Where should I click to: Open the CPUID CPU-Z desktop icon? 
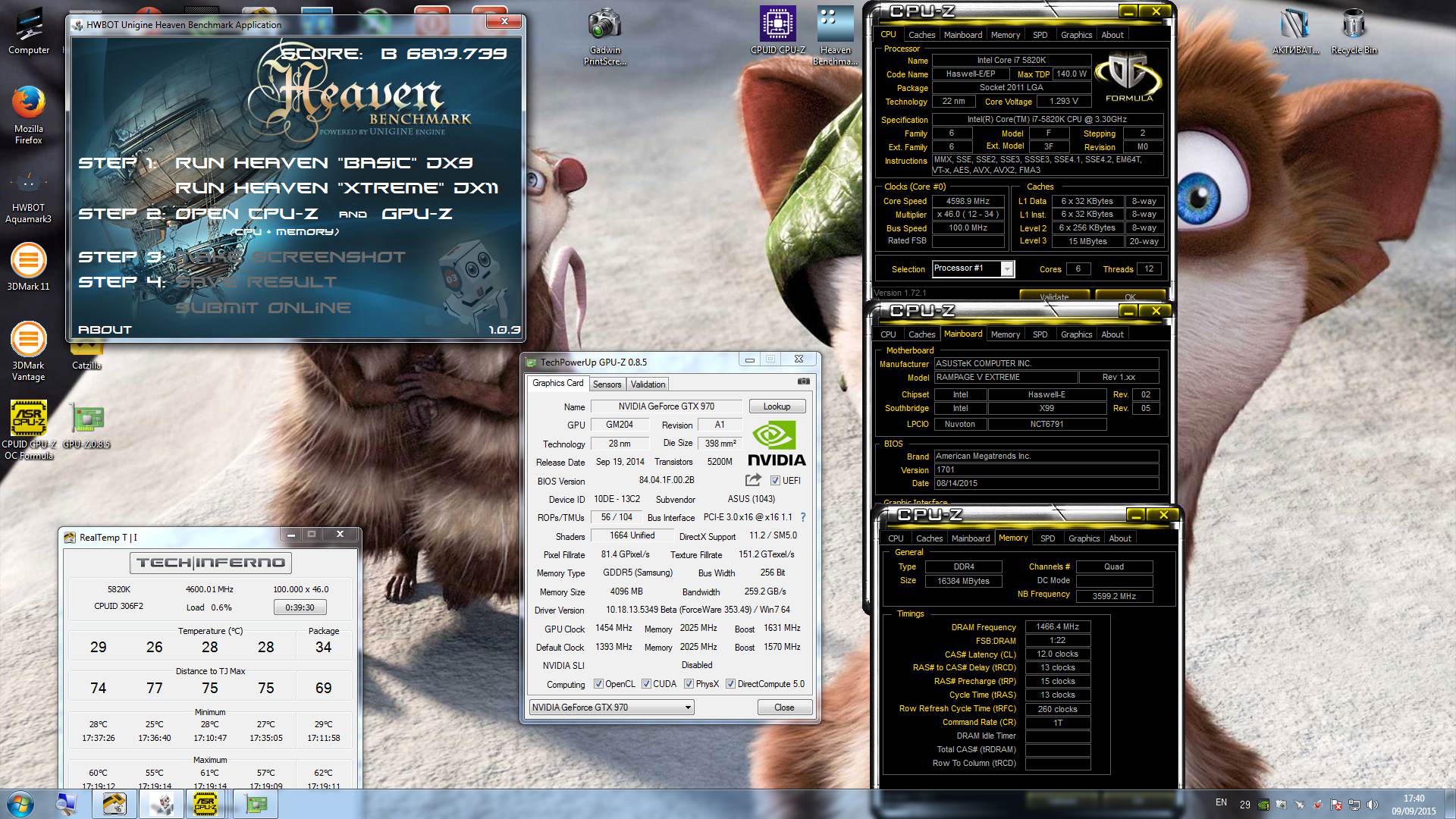[x=778, y=30]
